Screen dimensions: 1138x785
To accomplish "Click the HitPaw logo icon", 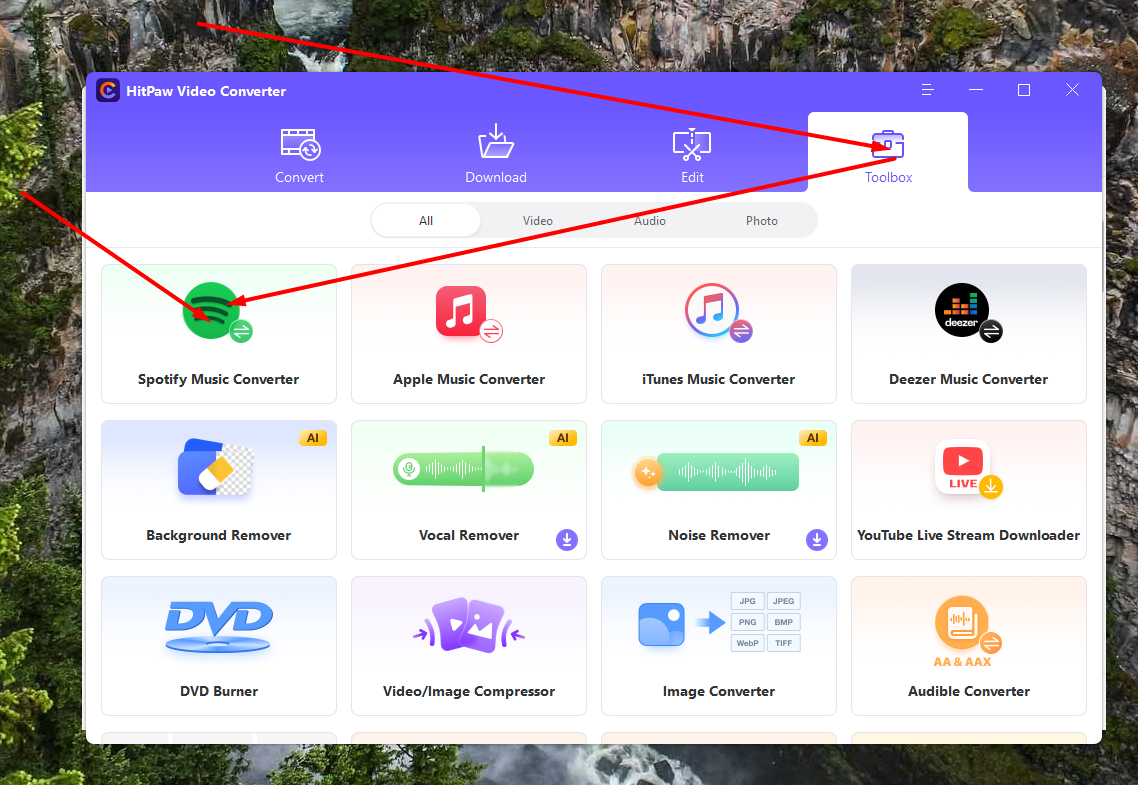I will (x=108, y=91).
